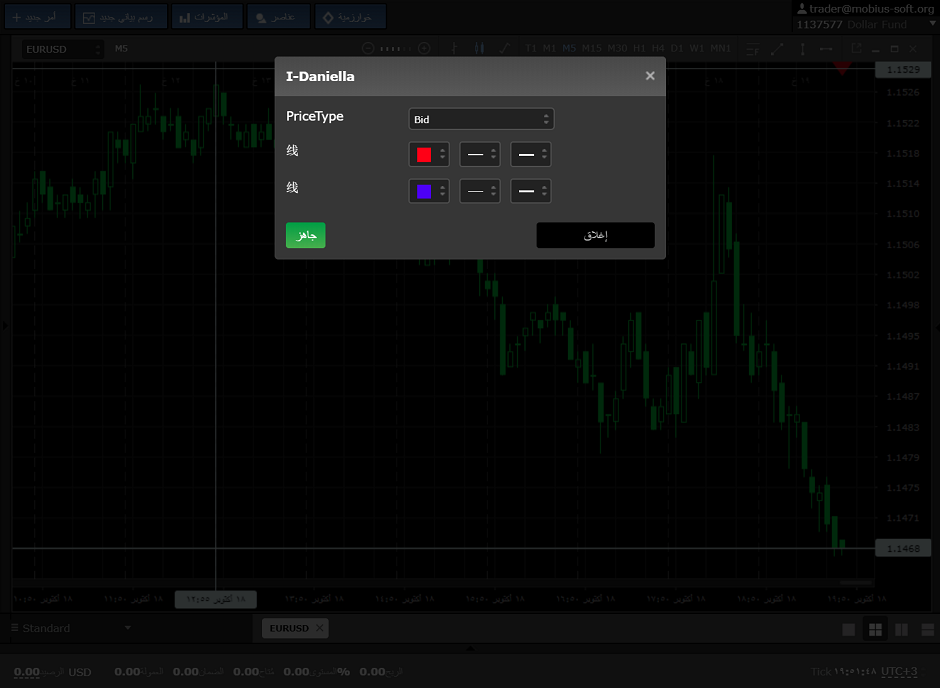Click the Fibonacci levels tool icon
The width and height of the screenshot is (940, 688).
coord(752,49)
